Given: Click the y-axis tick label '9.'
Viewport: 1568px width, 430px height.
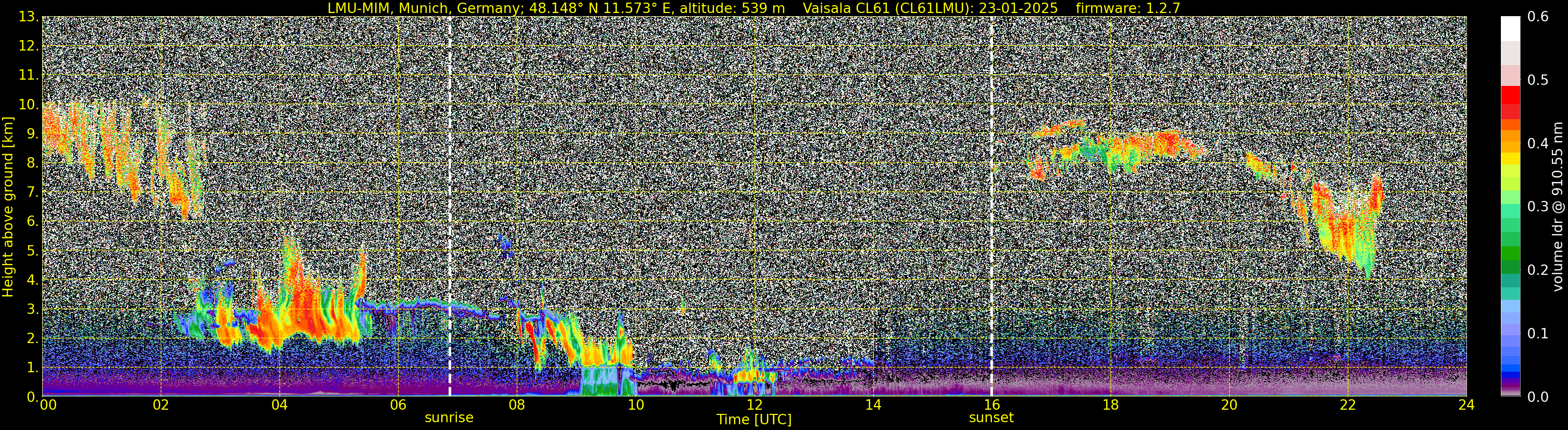Looking at the screenshot, I should click(32, 134).
